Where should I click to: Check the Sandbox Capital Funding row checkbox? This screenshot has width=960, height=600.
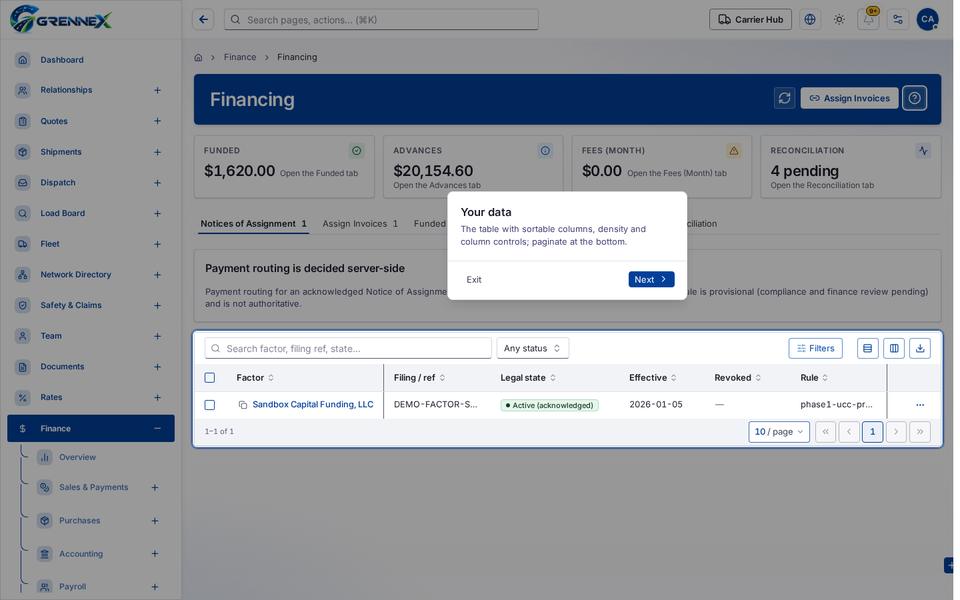209,405
